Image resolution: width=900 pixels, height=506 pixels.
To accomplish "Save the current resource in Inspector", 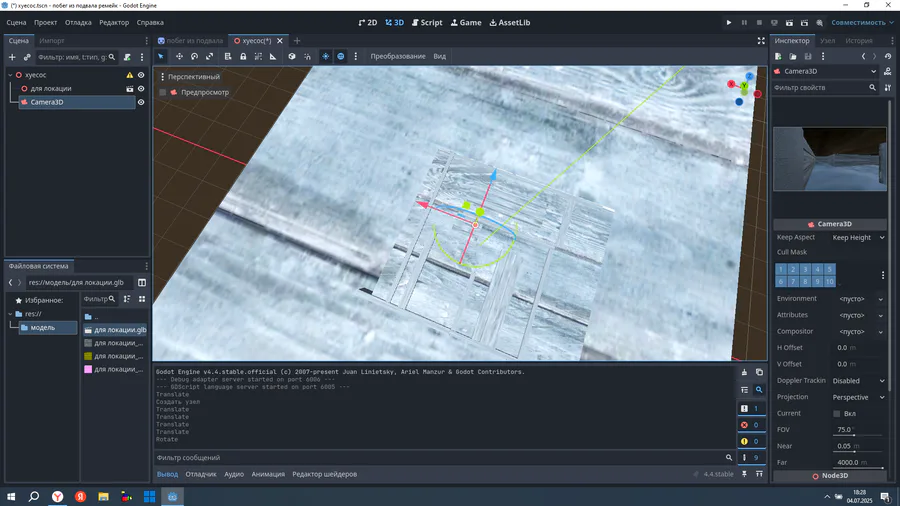I will pyautogui.click(x=808, y=56).
